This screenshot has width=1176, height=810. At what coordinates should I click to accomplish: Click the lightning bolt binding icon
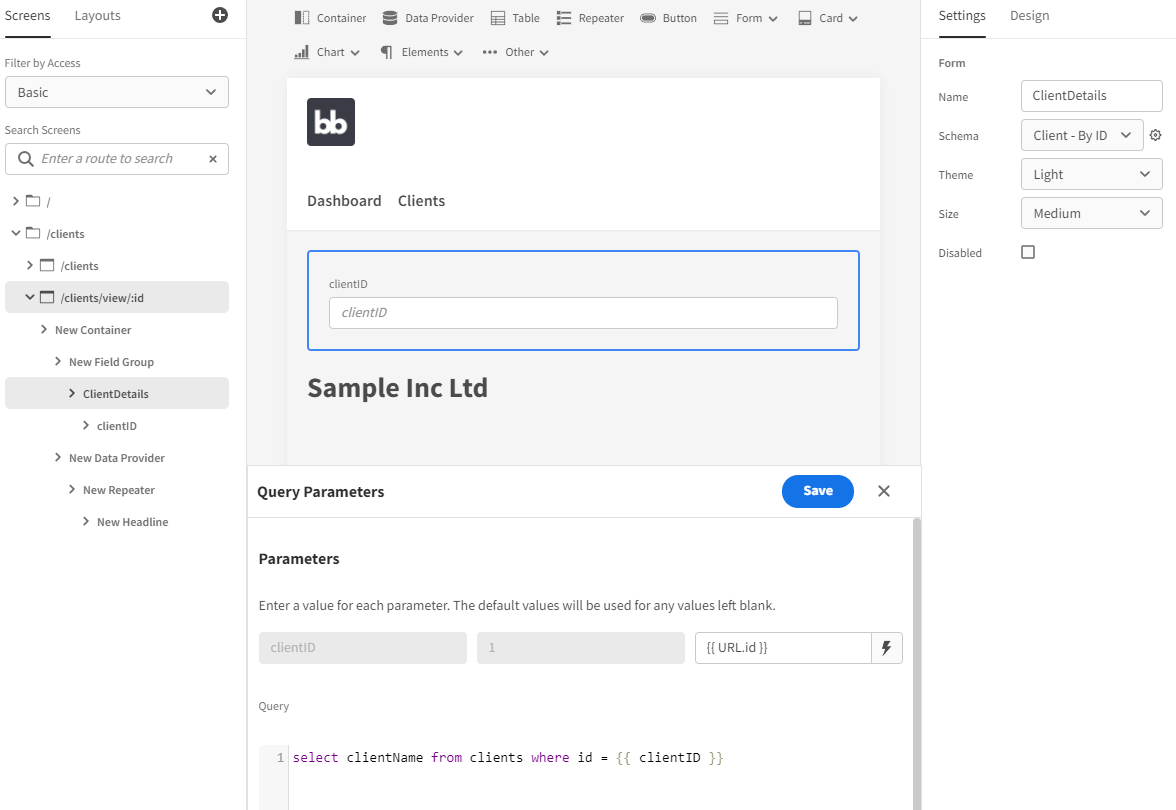(x=886, y=648)
